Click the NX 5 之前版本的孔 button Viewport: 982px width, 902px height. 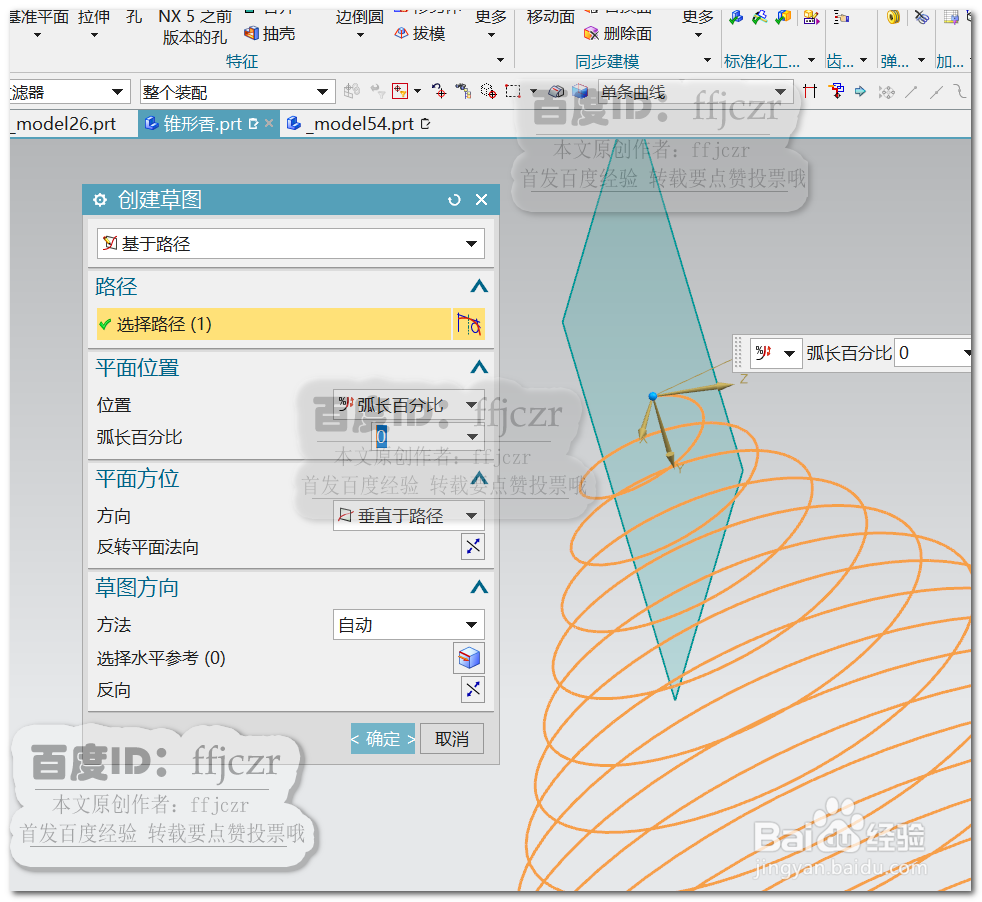[194, 28]
